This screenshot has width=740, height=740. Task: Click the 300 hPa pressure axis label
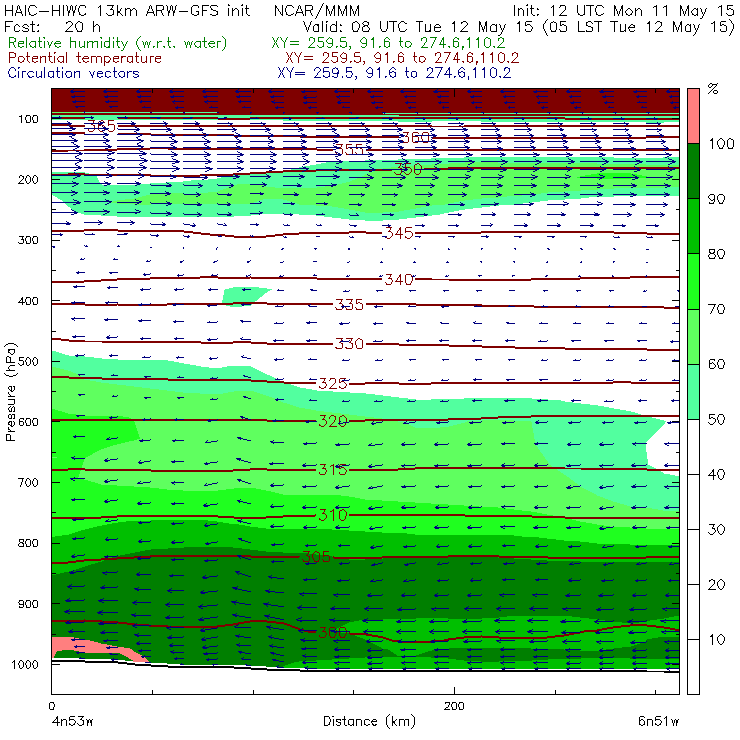[28, 240]
